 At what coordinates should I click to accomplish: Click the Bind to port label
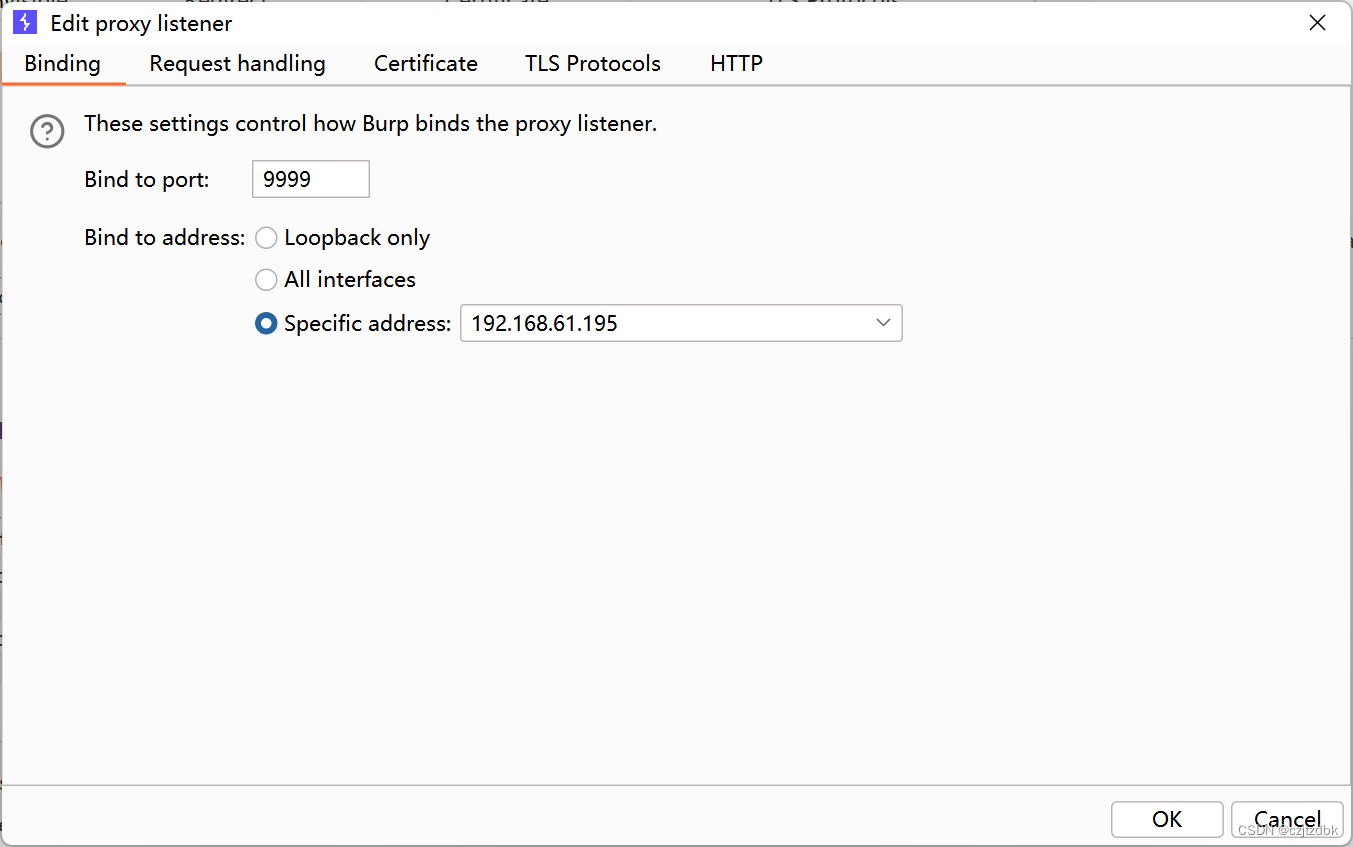point(147,180)
